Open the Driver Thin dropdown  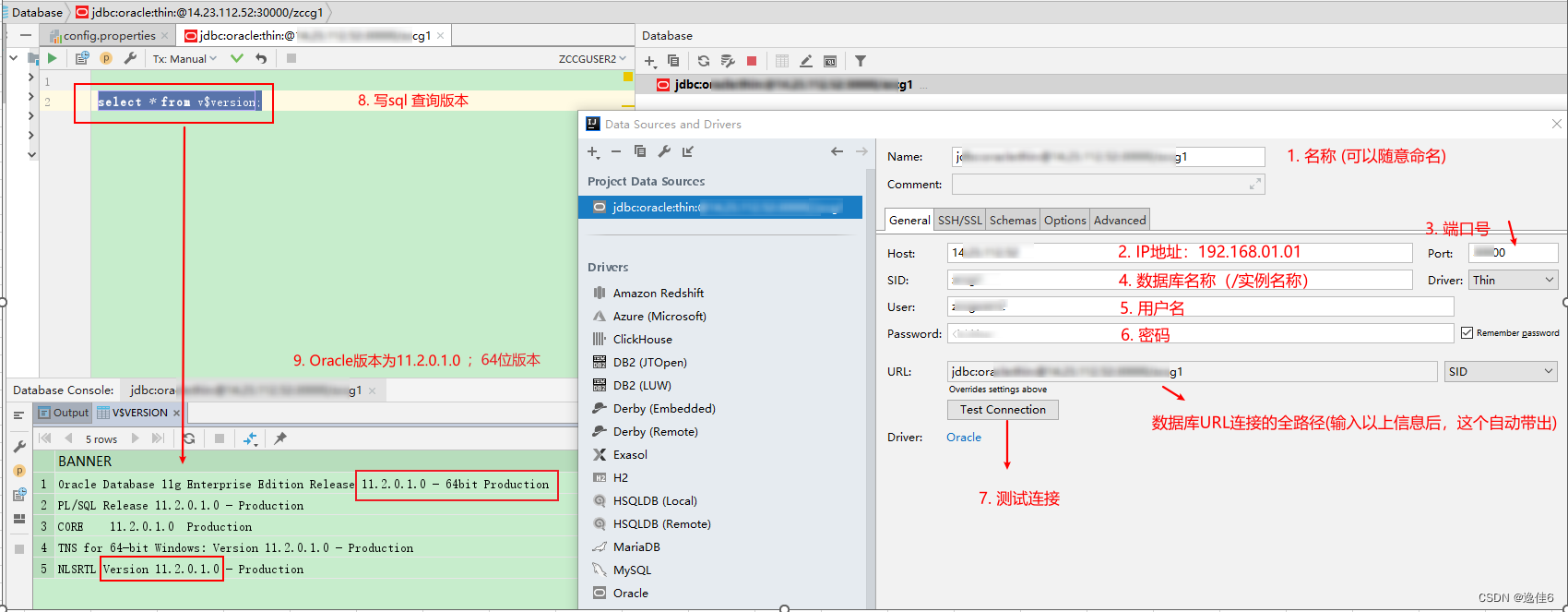tap(1514, 280)
